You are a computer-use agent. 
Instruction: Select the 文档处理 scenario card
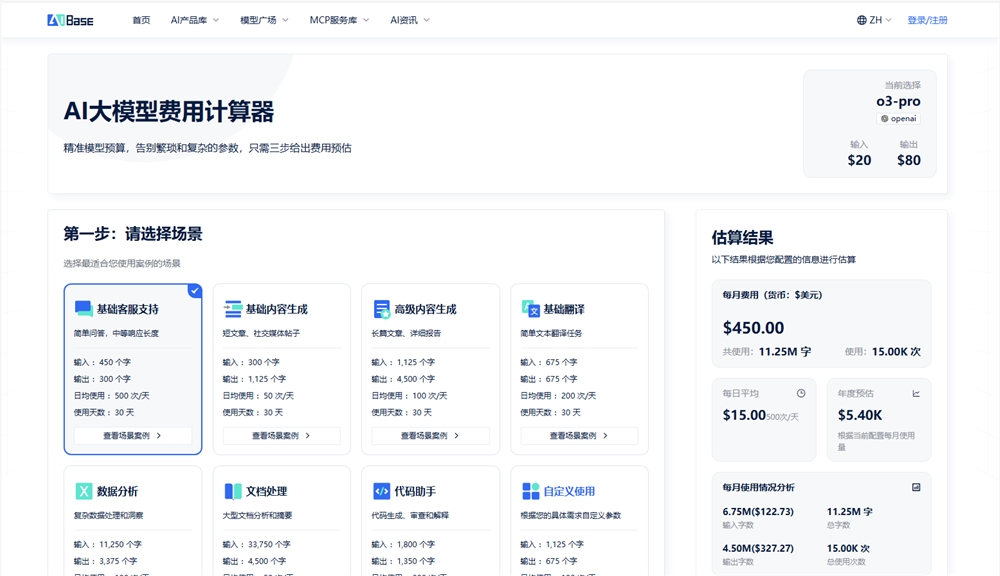pyautogui.click(x=282, y=520)
